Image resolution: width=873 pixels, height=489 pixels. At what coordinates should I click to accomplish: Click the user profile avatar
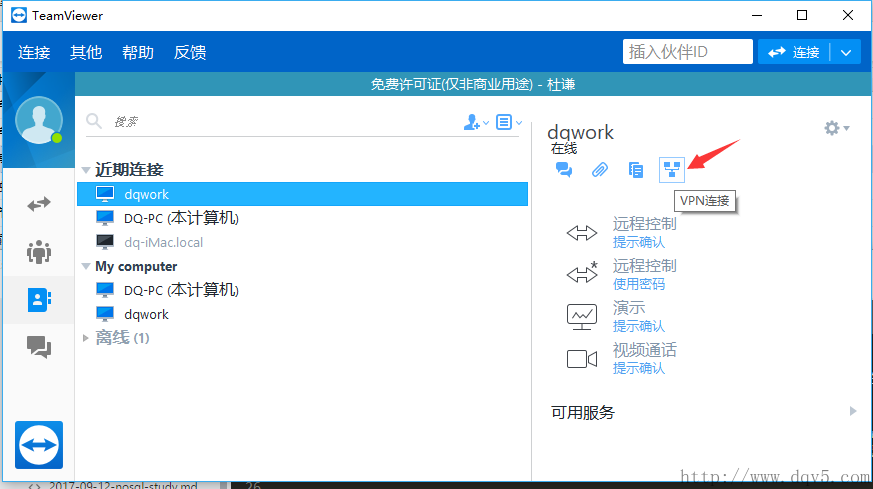click(39, 120)
